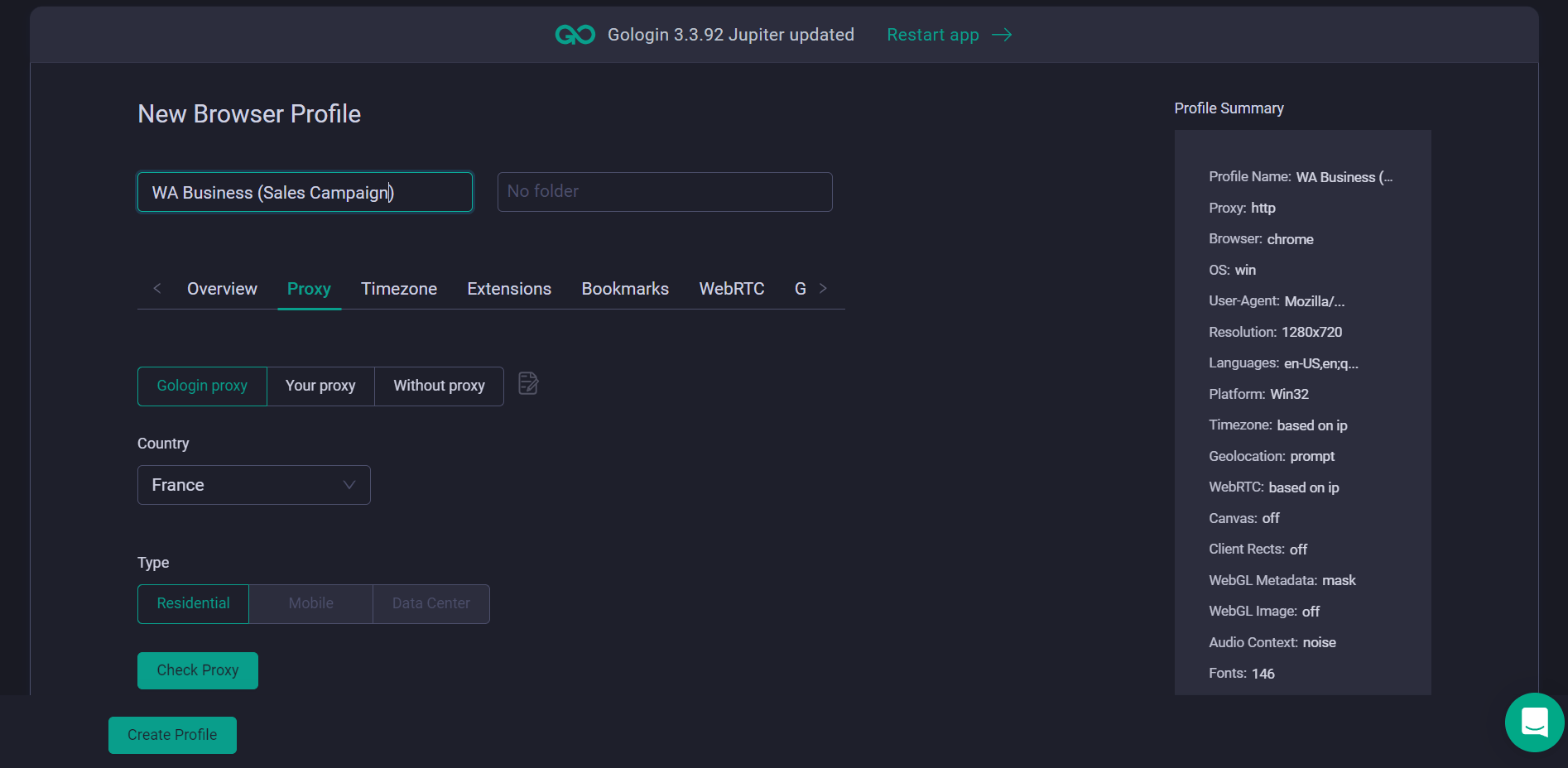
Task: Click Audio Context: noise entry
Action: [x=1272, y=642]
